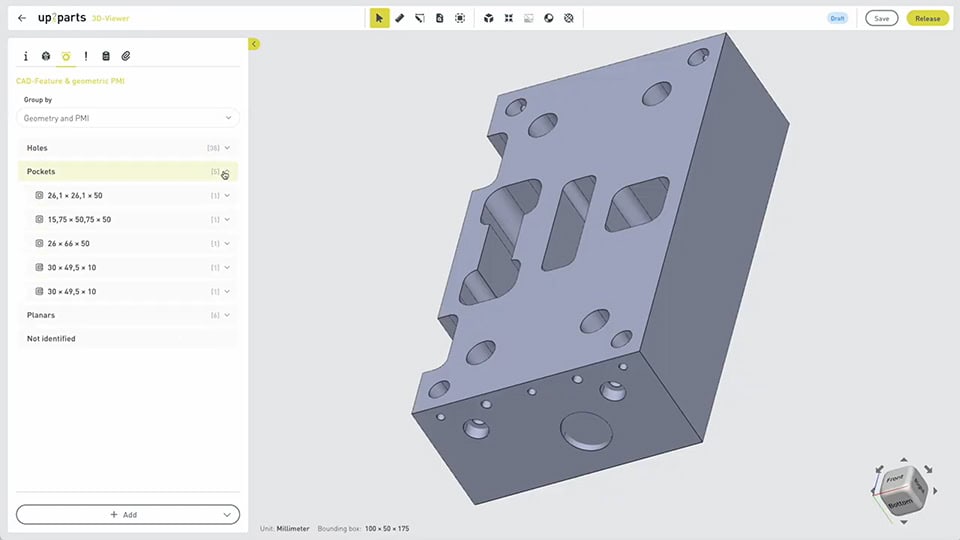Viewport: 960px width, 540px height.
Task: Click pocket icon for 26 × 66 × 50
Action: tap(39, 243)
